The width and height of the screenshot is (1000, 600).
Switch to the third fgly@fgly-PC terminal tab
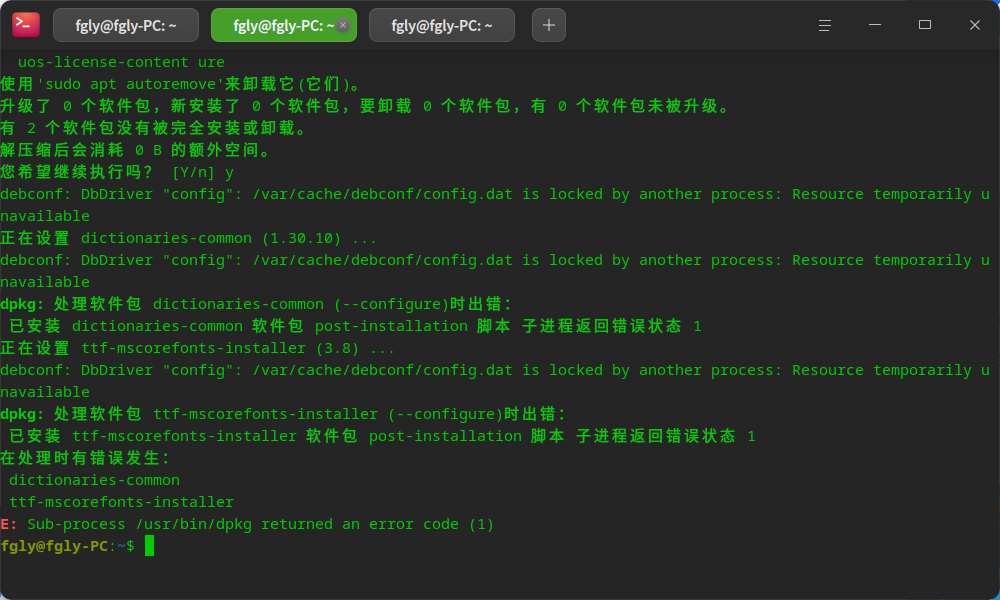click(442, 26)
